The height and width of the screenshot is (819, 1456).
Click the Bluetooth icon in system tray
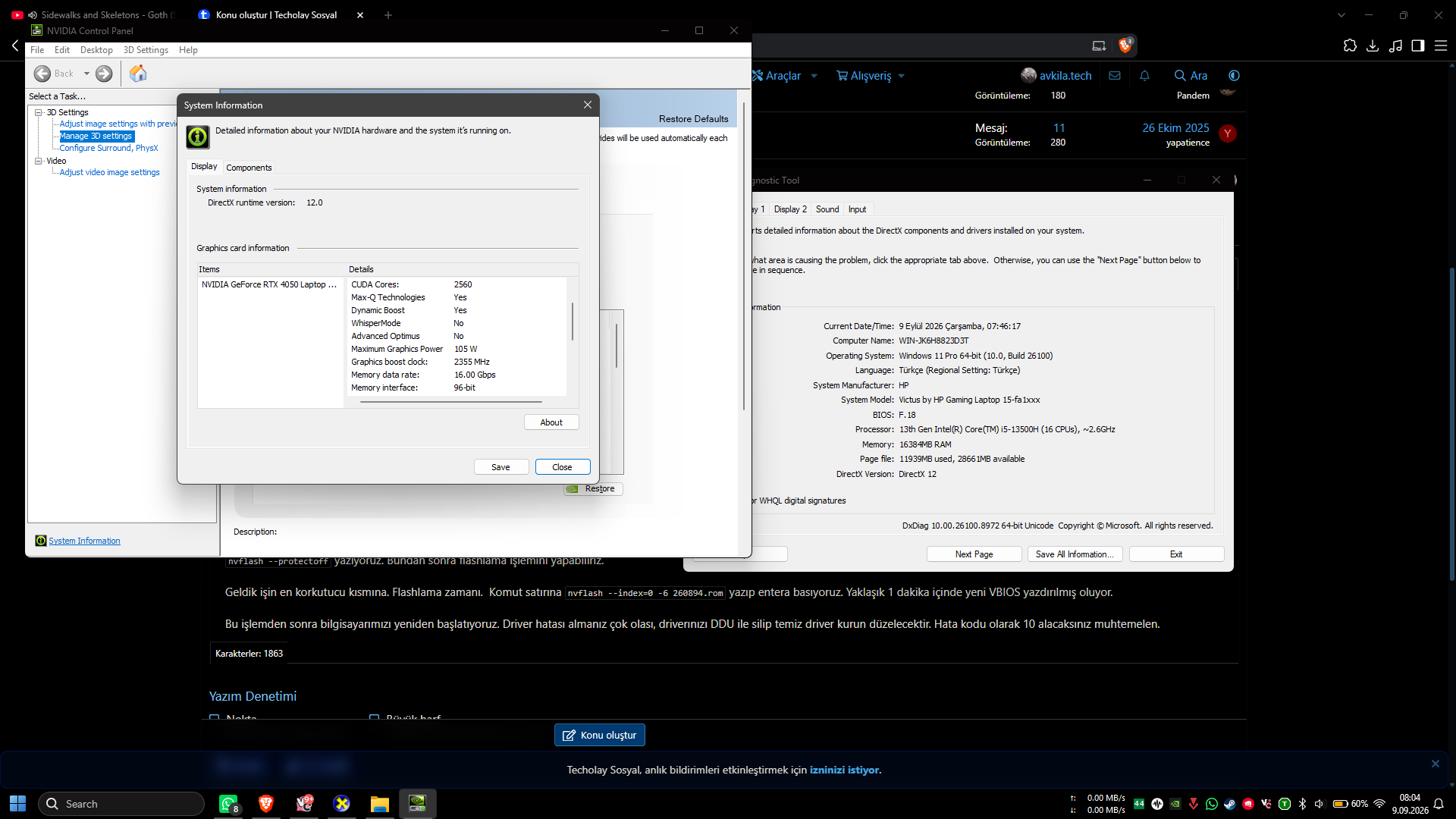pyautogui.click(x=1303, y=804)
